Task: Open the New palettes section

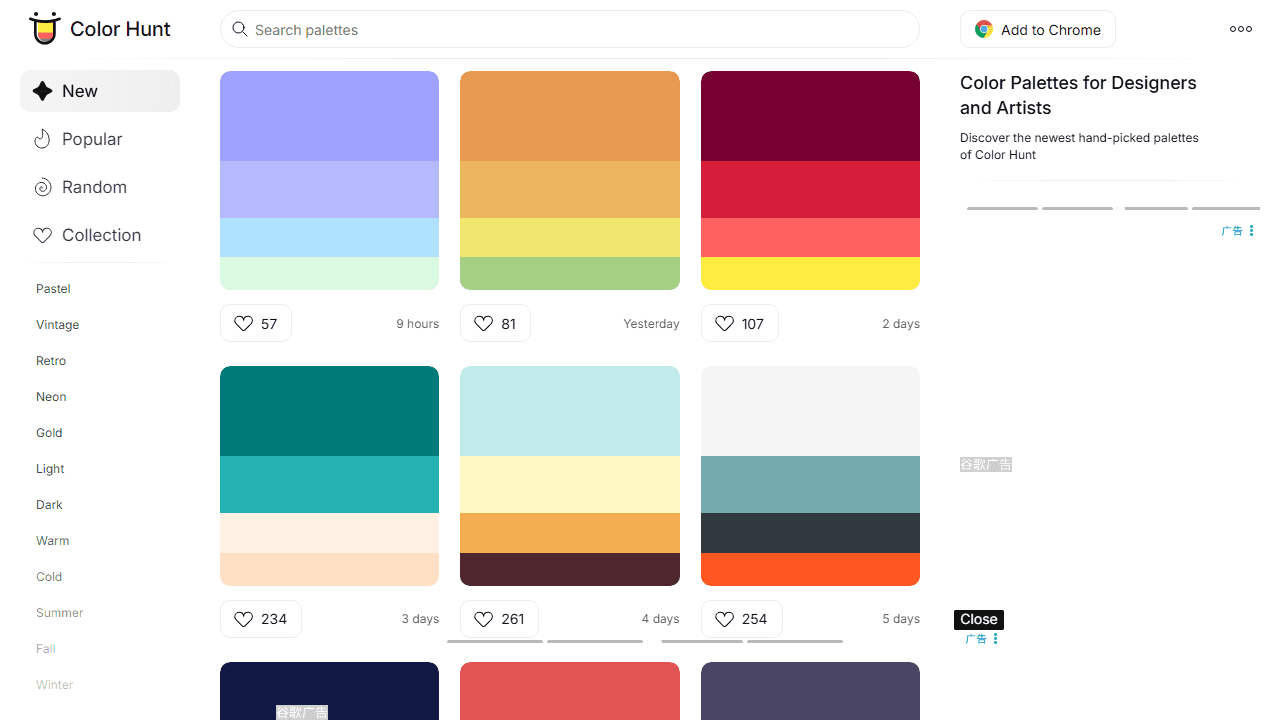Action: pos(100,91)
